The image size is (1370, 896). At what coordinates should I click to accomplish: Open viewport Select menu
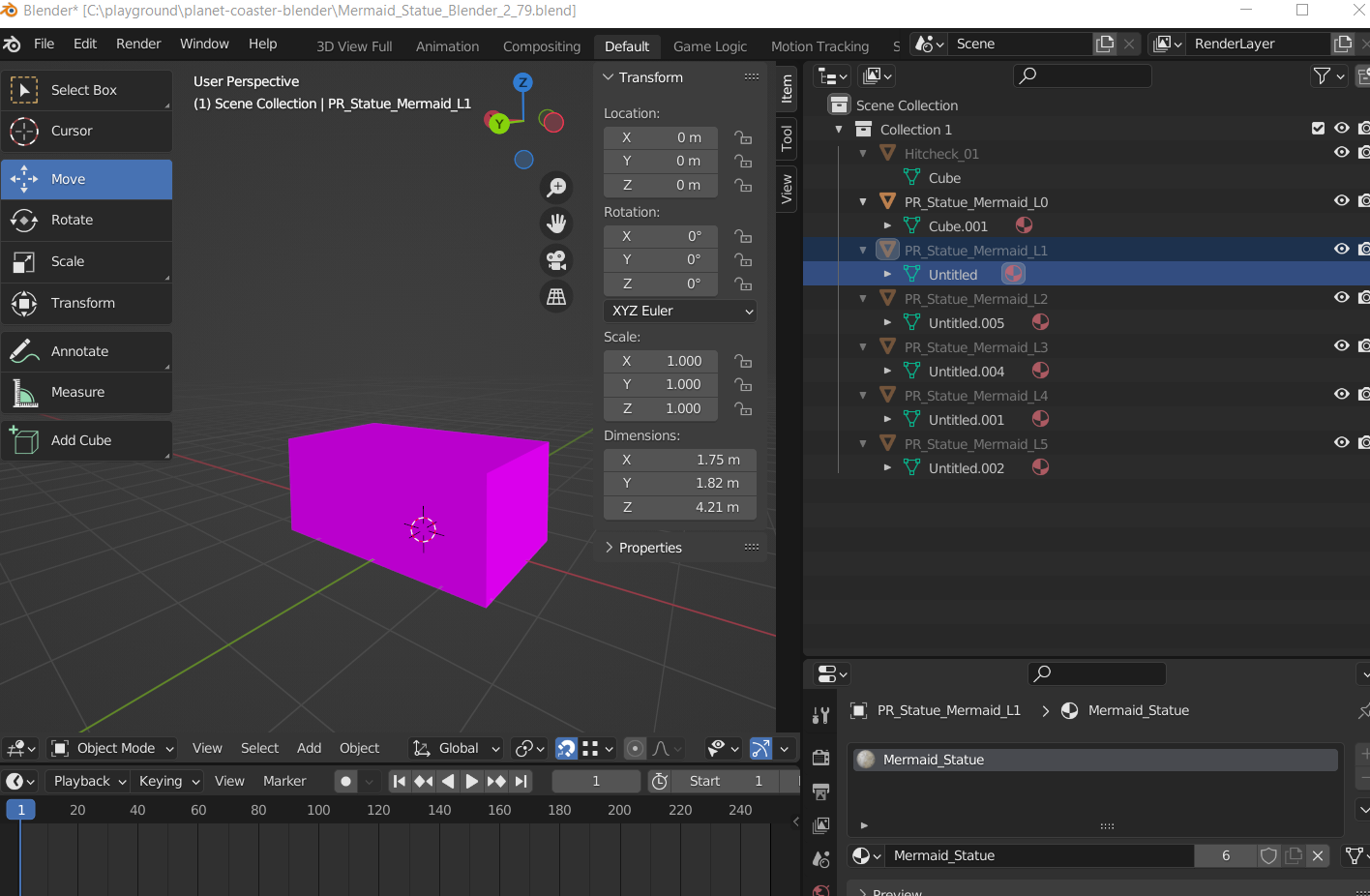point(259,748)
